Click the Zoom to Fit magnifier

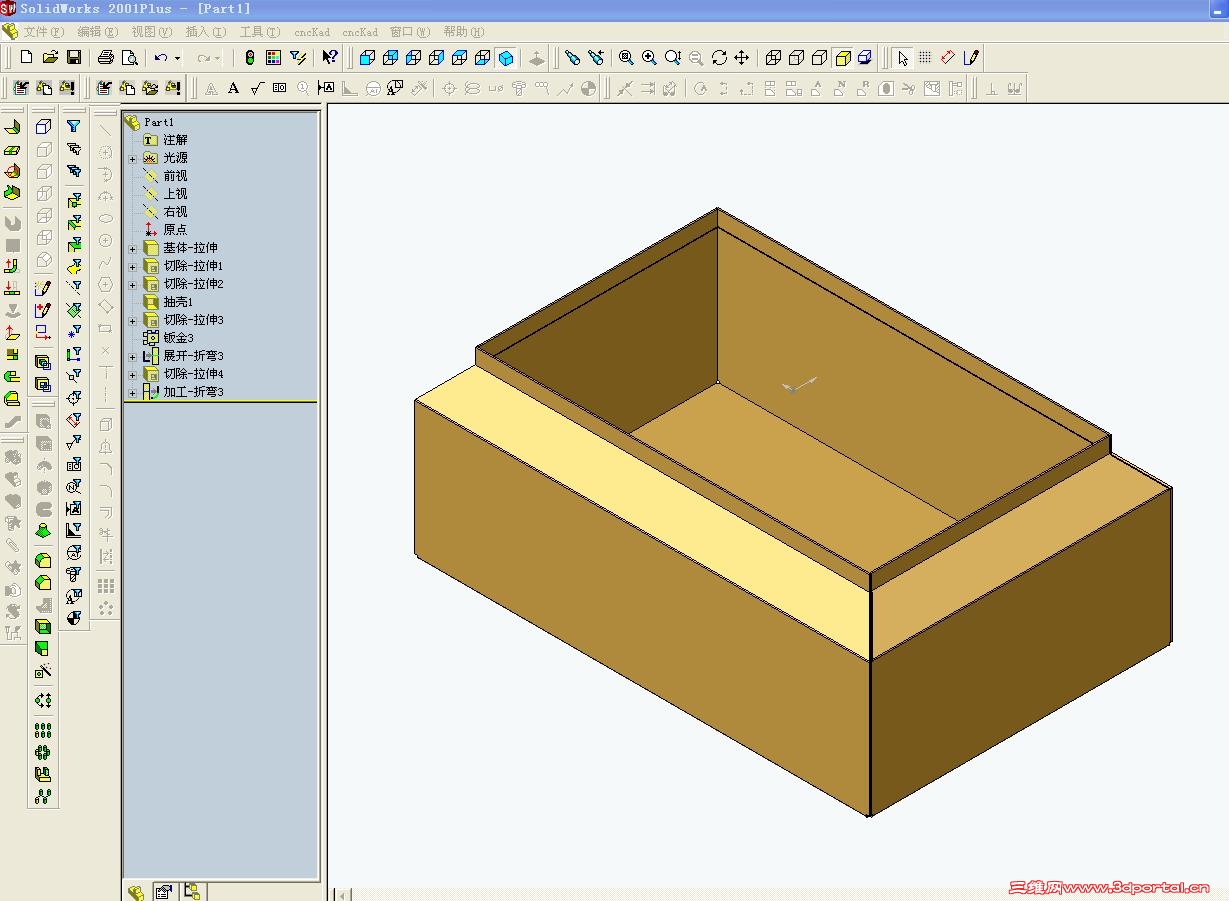click(626, 58)
